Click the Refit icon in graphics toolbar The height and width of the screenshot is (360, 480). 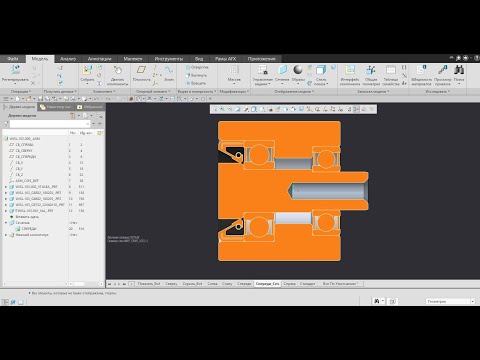click(215, 109)
